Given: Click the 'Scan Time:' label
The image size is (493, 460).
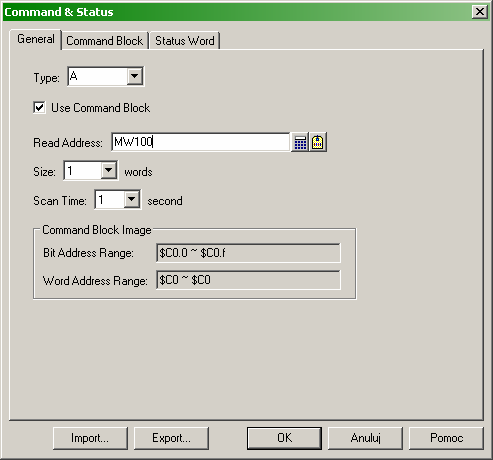Looking at the screenshot, I should point(60,201).
